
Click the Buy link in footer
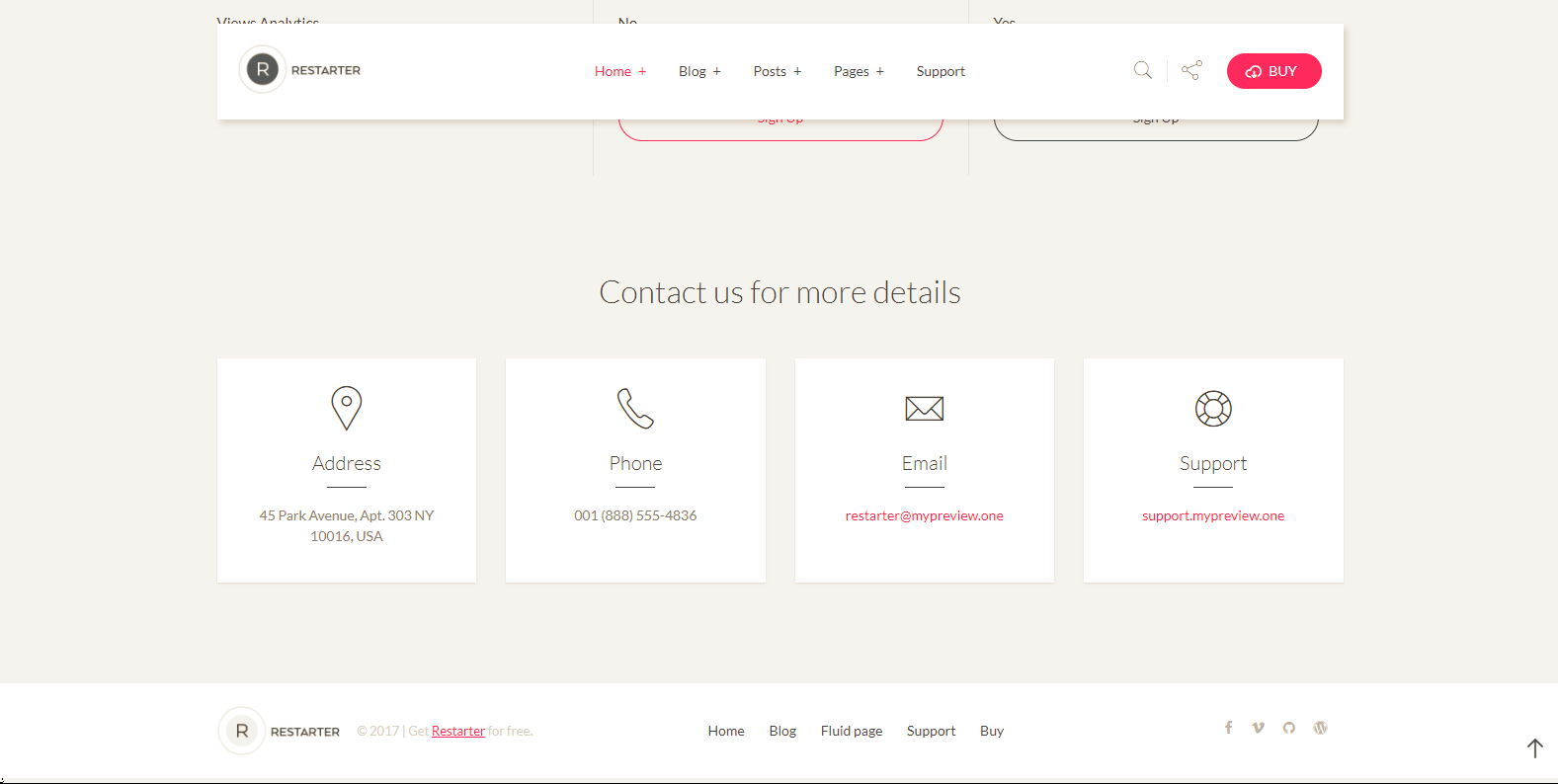pyautogui.click(x=991, y=731)
